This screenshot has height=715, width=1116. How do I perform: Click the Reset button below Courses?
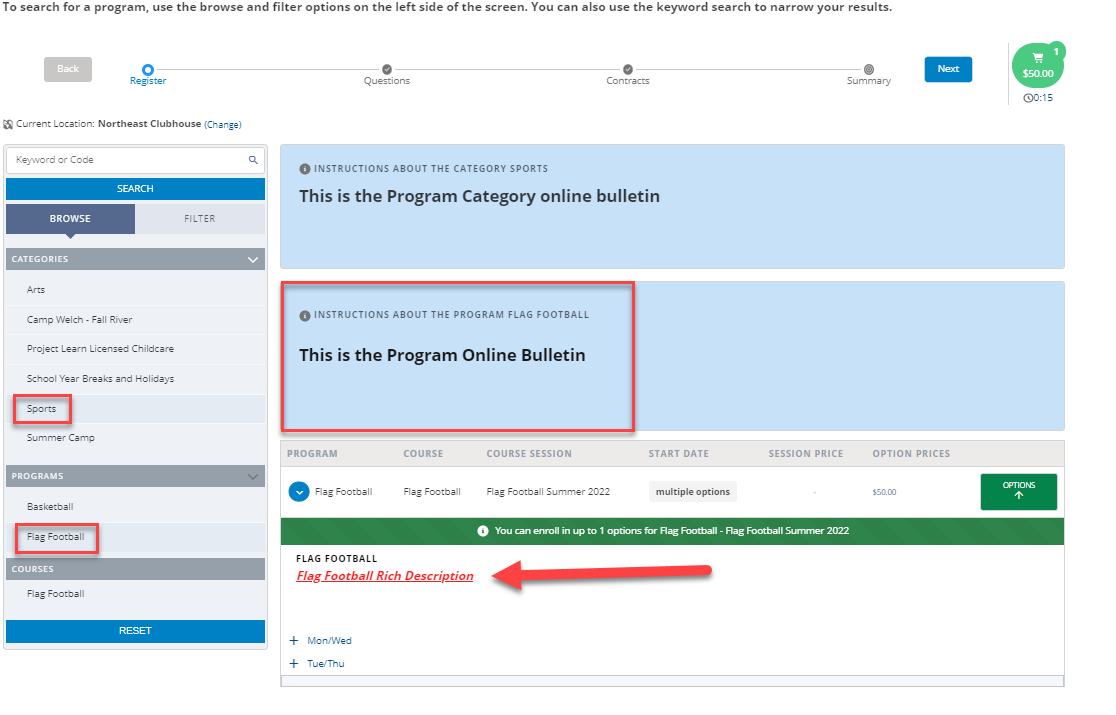tap(135, 630)
